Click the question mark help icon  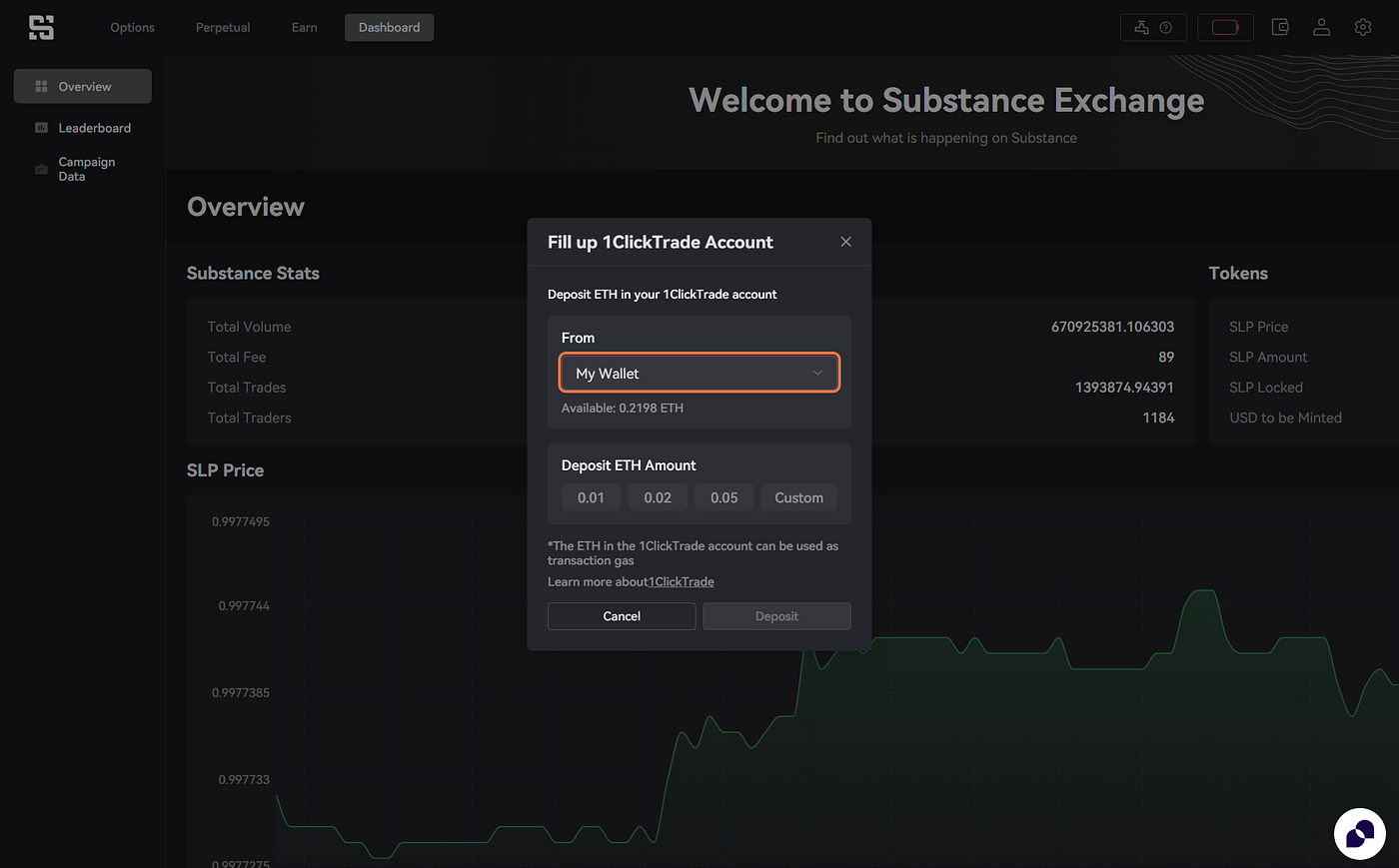point(1165,28)
